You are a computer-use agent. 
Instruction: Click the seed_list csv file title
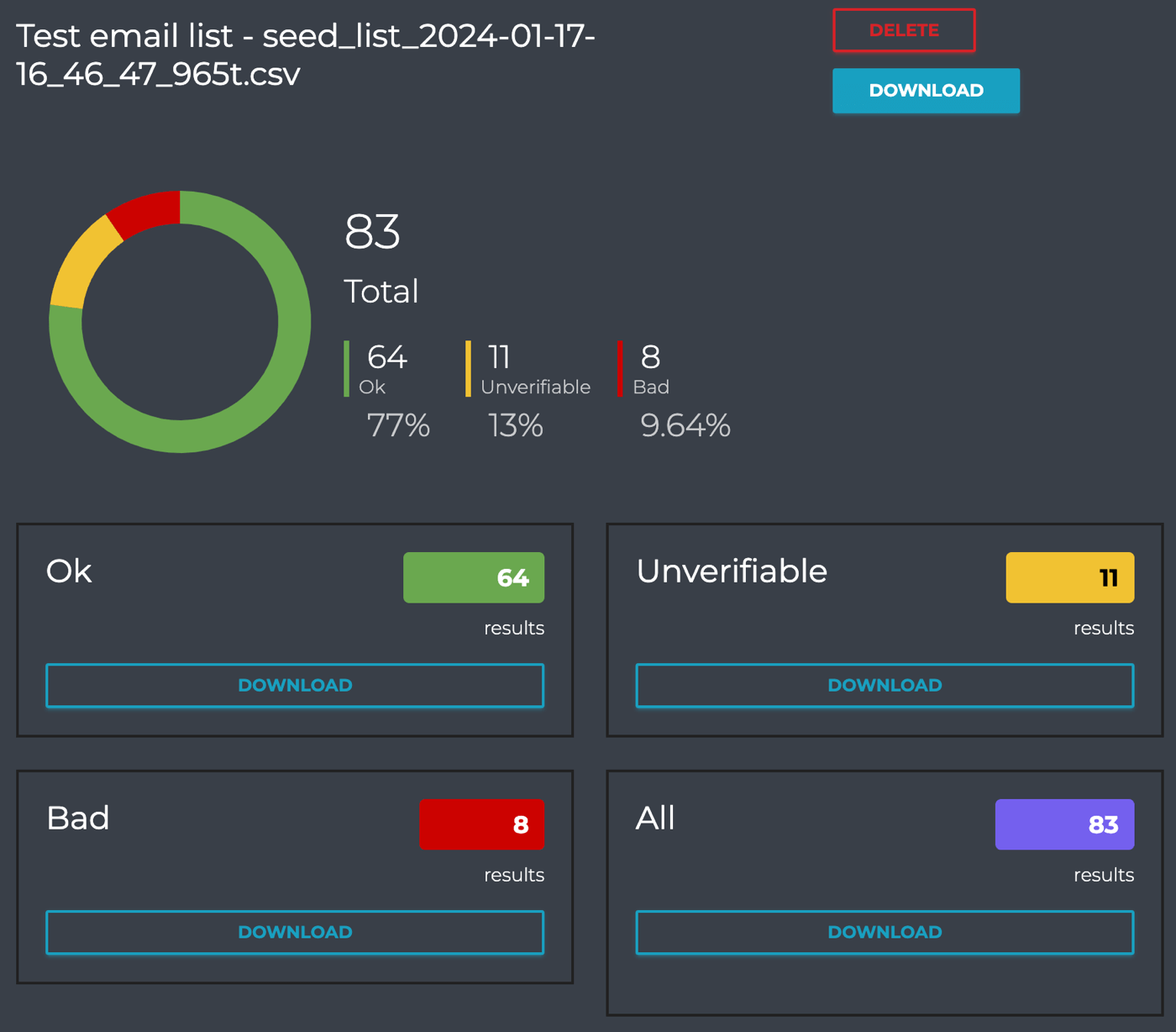tap(306, 55)
